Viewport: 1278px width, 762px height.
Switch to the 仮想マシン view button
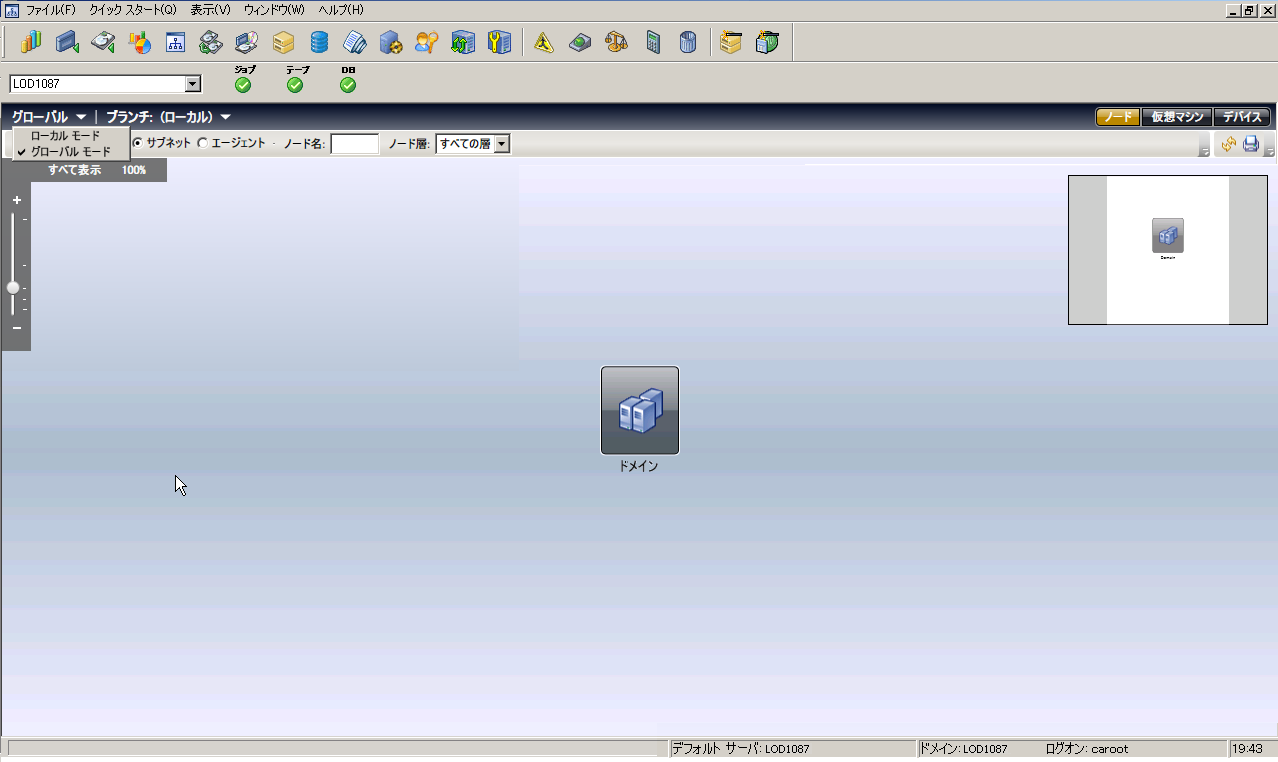[x=1177, y=117]
